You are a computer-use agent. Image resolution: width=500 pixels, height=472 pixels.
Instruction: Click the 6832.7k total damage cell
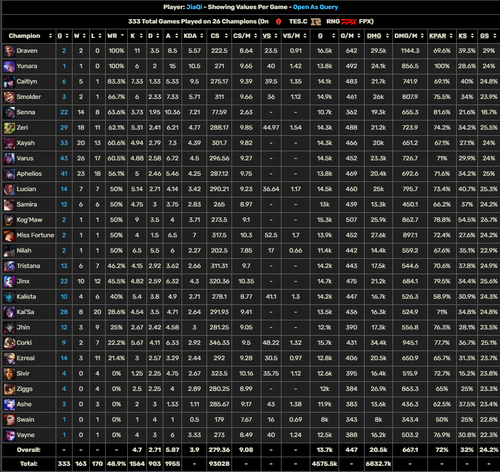[x=378, y=464]
